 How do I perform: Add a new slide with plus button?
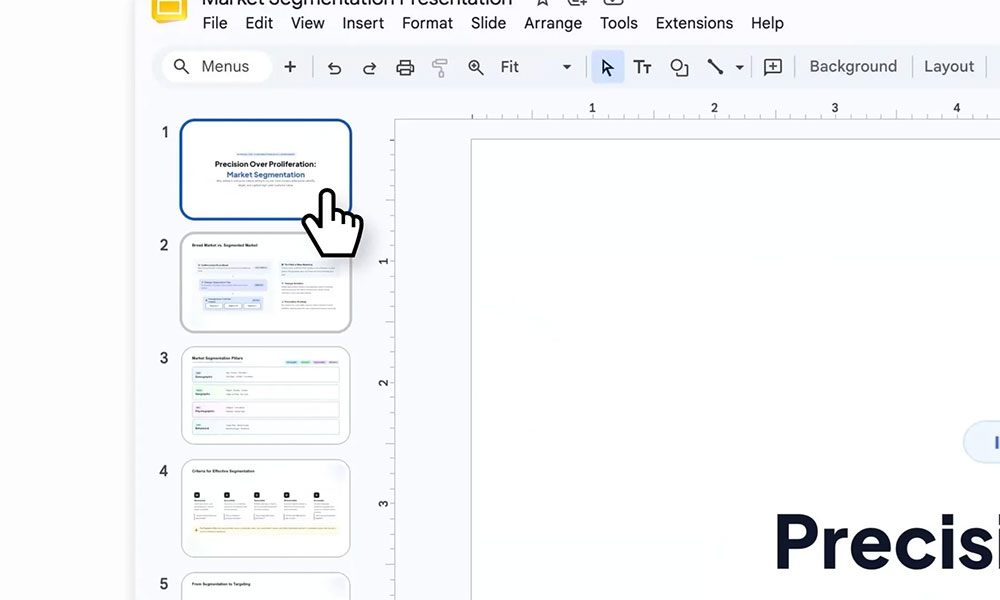tap(290, 66)
